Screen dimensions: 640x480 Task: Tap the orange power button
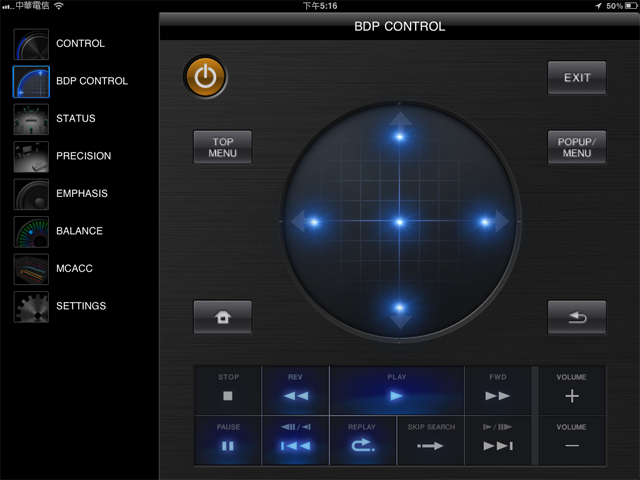[x=205, y=77]
